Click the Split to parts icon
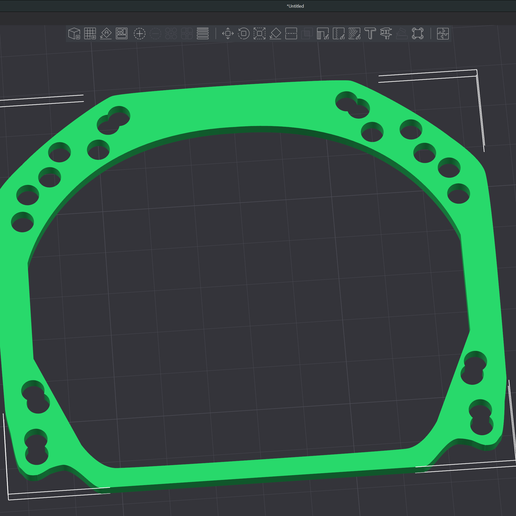This screenshot has width=516, height=516. pyautogui.click(x=187, y=34)
